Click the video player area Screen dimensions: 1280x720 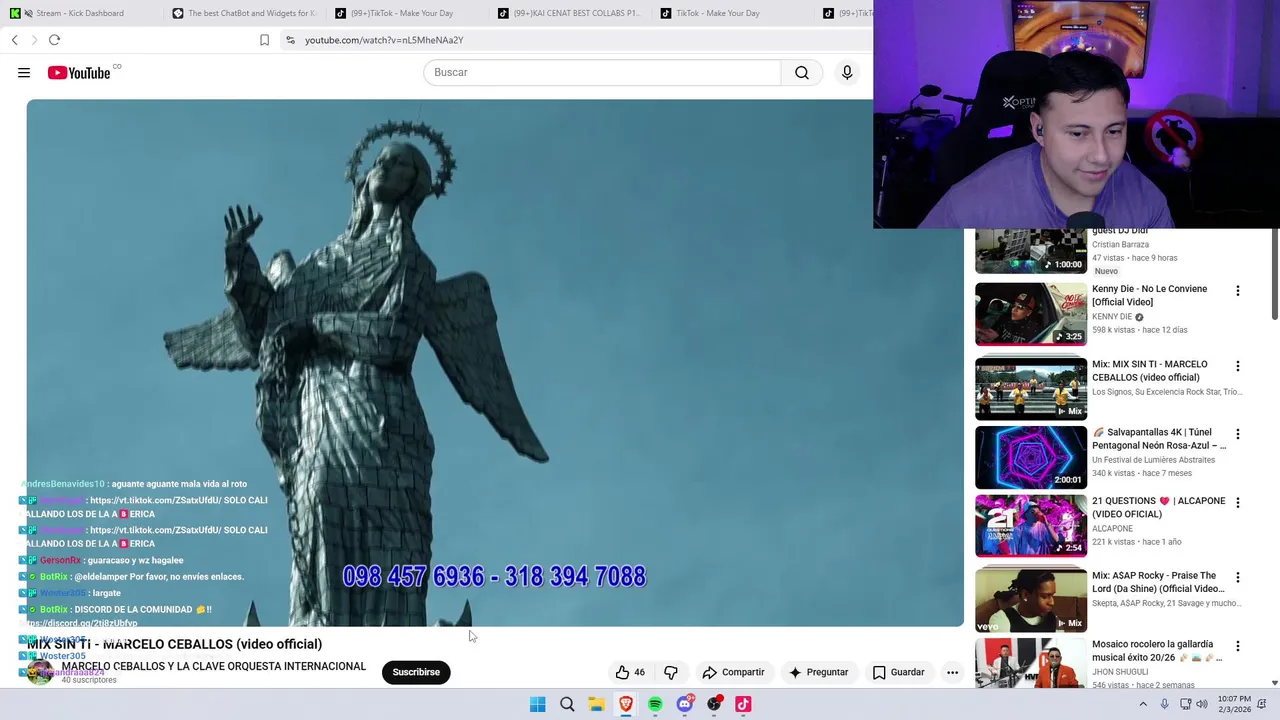coord(495,362)
